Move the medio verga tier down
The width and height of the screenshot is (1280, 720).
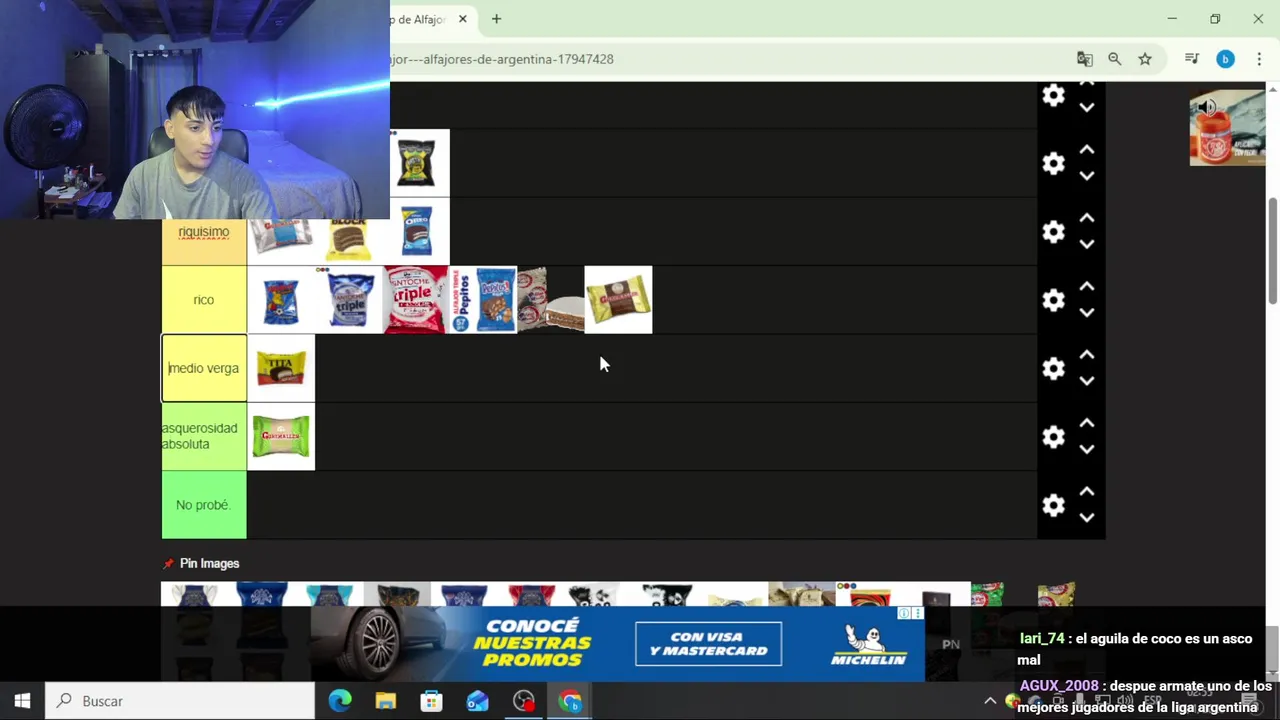1087,381
